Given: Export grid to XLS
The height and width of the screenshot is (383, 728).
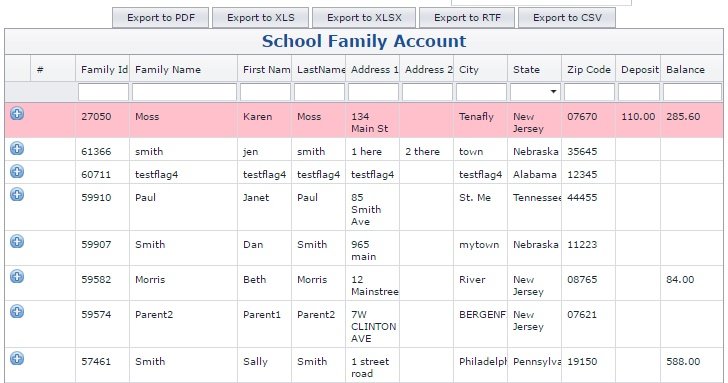Looking at the screenshot, I should [260, 18].
